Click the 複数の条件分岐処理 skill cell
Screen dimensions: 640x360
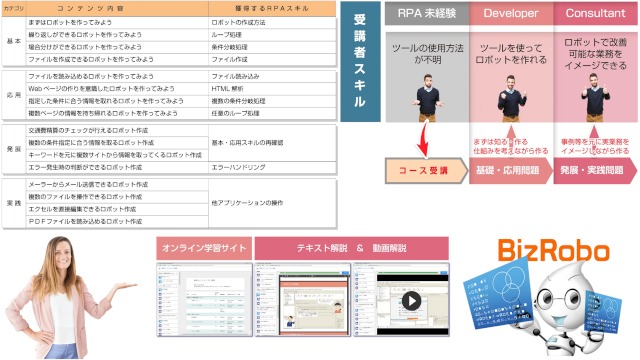tap(272, 101)
